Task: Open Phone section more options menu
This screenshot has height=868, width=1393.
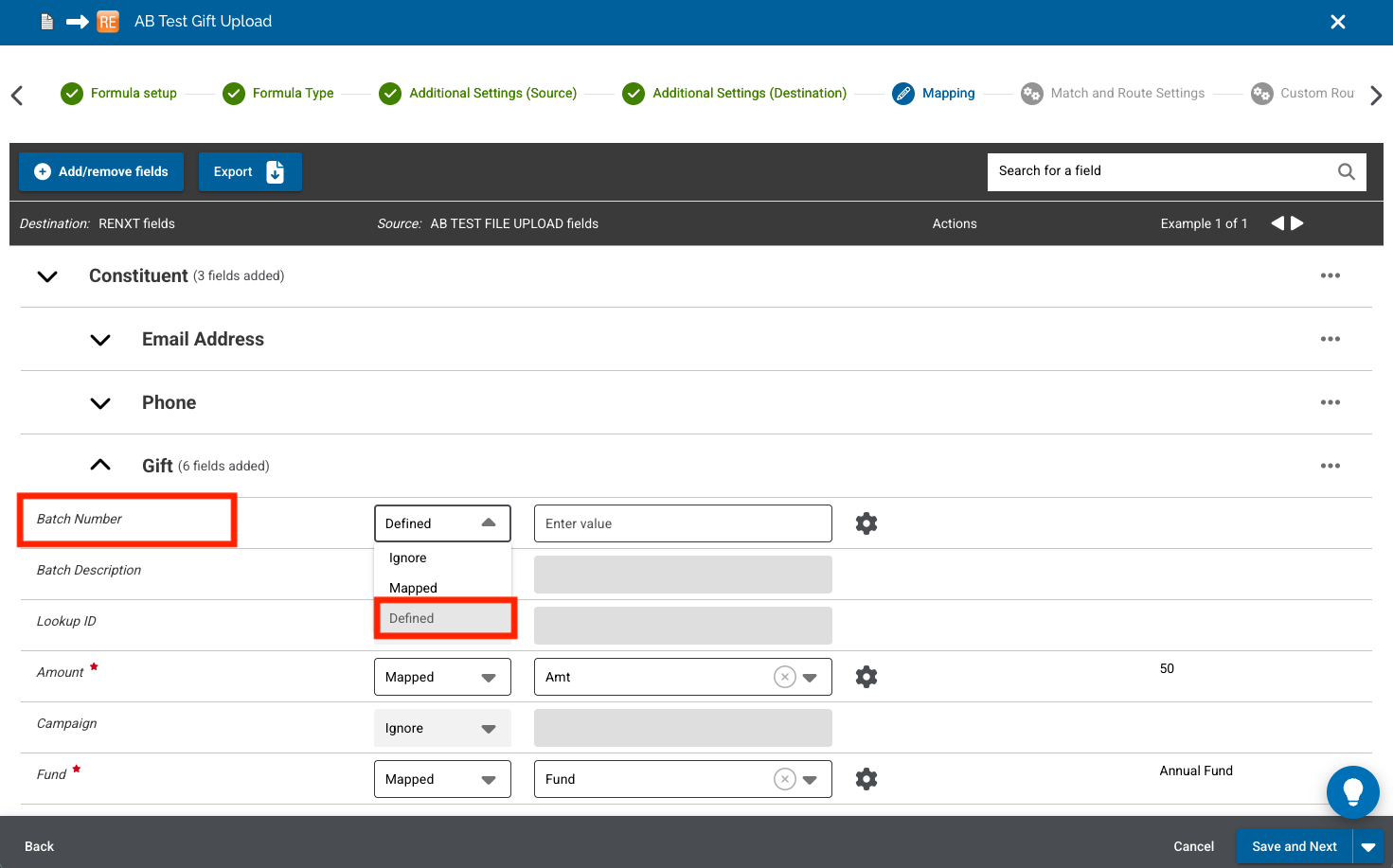Action: click(1330, 402)
